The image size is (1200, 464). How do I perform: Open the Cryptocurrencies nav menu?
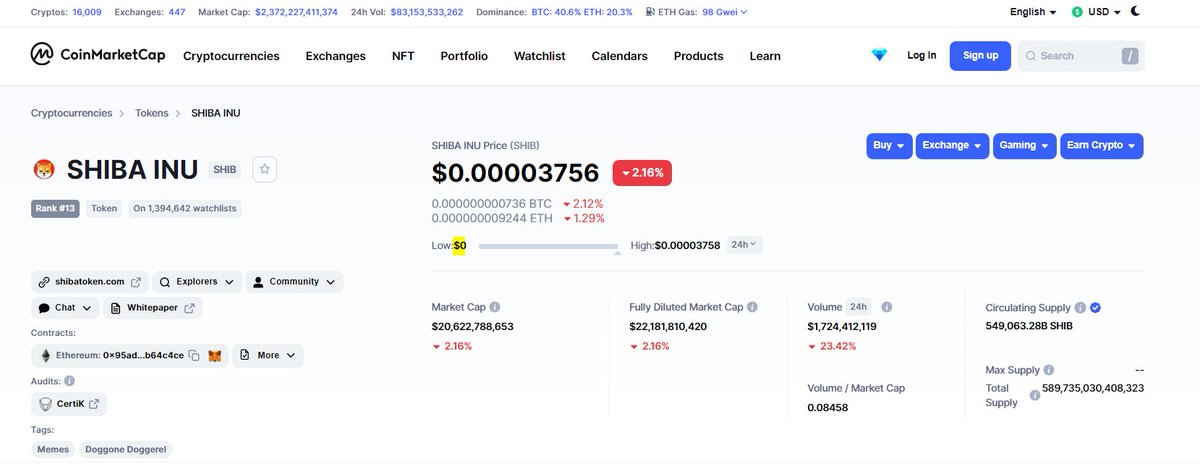(x=231, y=56)
